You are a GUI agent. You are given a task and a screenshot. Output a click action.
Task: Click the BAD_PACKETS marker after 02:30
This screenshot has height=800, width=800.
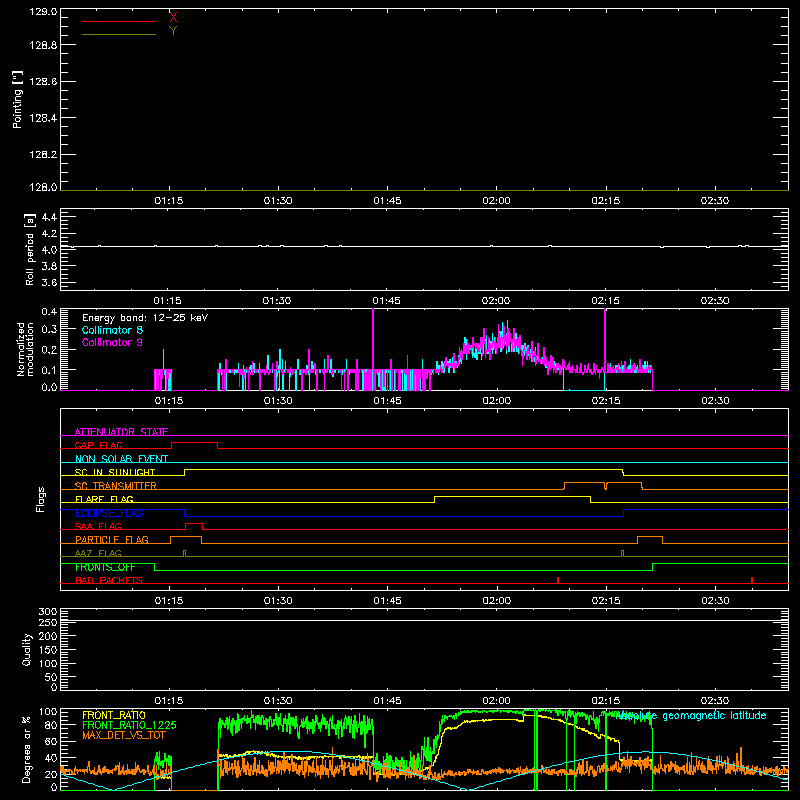click(752, 580)
